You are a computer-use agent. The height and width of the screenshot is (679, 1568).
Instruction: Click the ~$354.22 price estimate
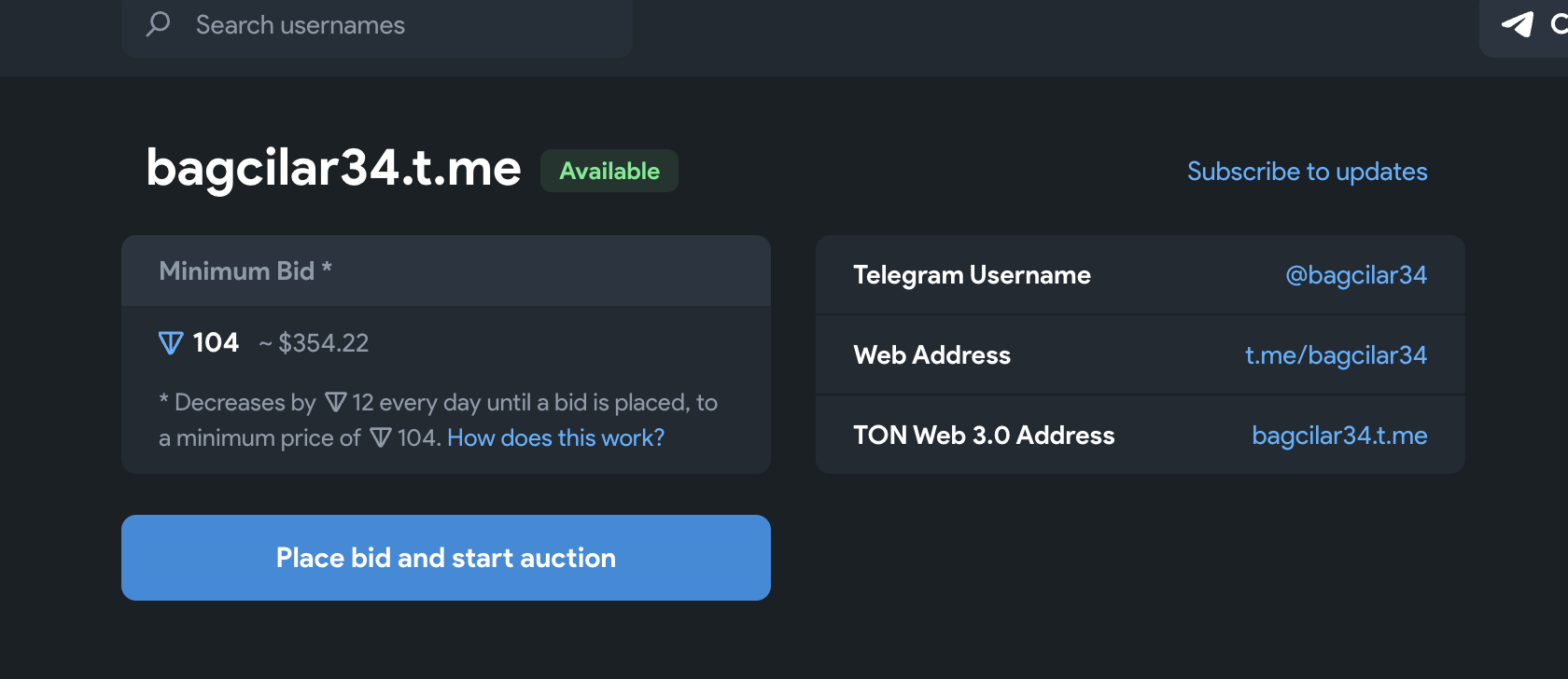coord(314,343)
